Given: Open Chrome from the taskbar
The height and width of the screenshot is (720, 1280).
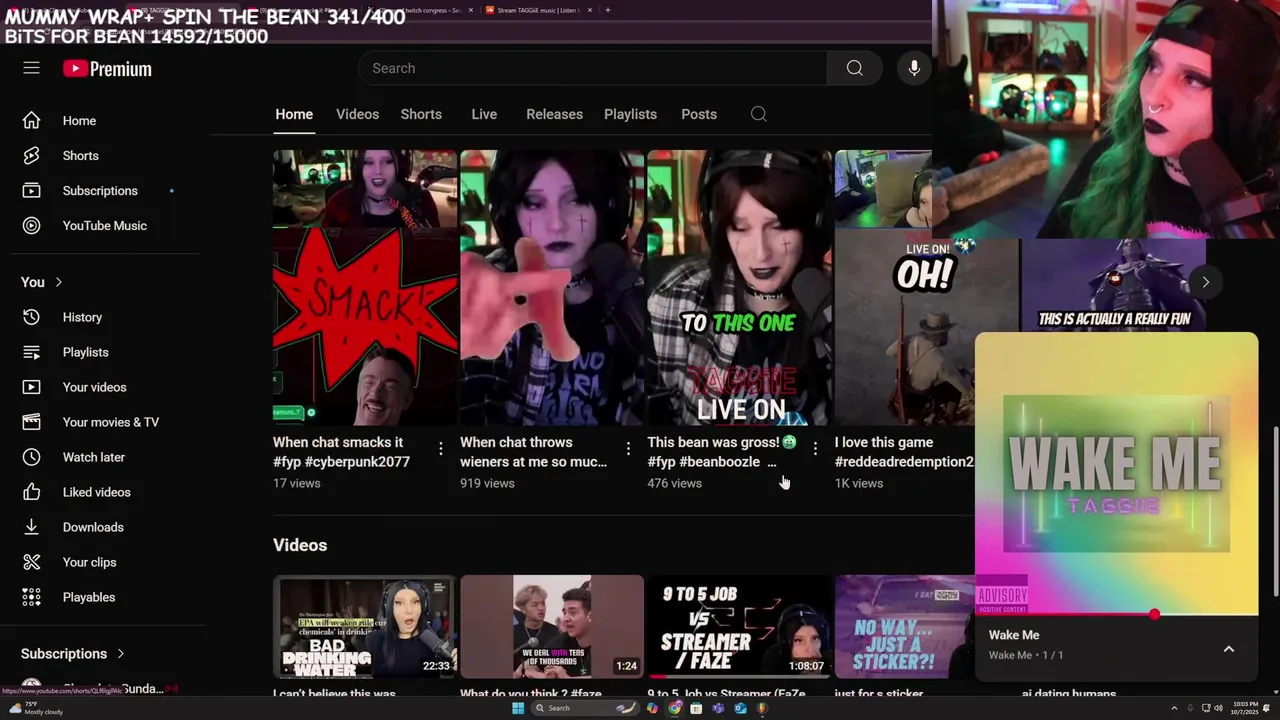Looking at the screenshot, I should point(674,708).
